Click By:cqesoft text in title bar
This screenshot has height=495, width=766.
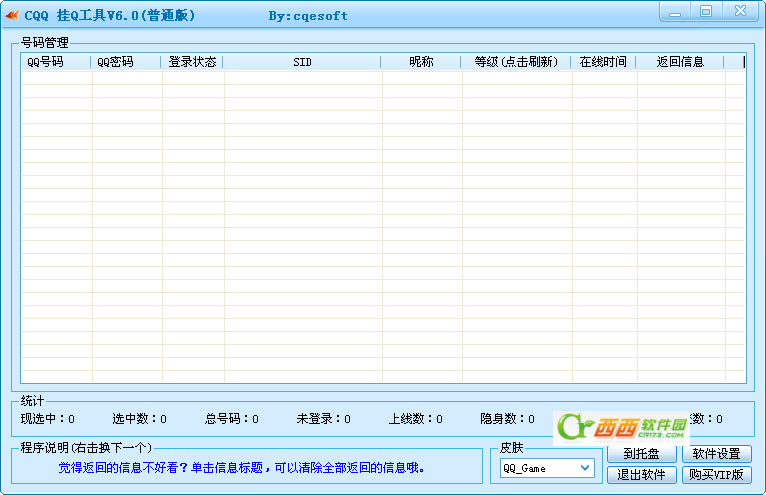coord(308,16)
